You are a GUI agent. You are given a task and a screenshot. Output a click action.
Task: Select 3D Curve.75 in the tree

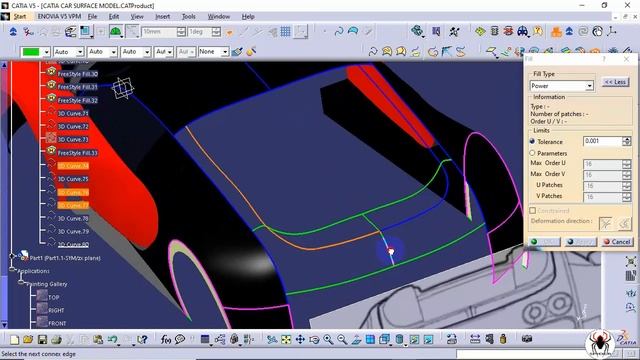(73, 179)
